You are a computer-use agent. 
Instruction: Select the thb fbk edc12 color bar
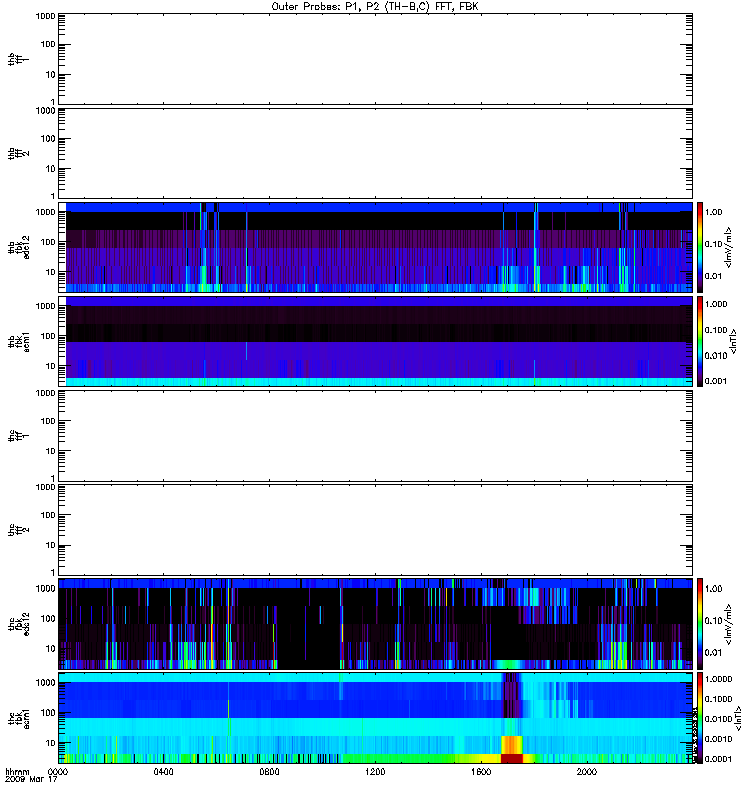pos(700,247)
